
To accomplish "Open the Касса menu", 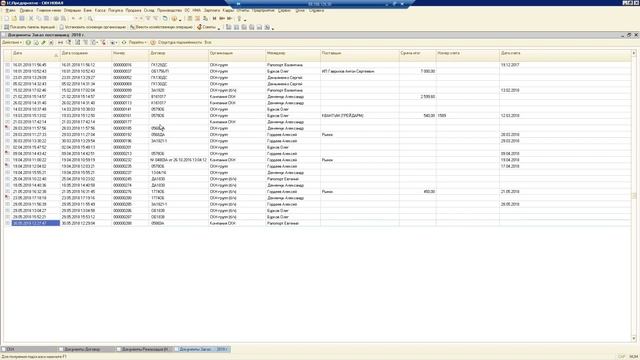I will [100, 11].
